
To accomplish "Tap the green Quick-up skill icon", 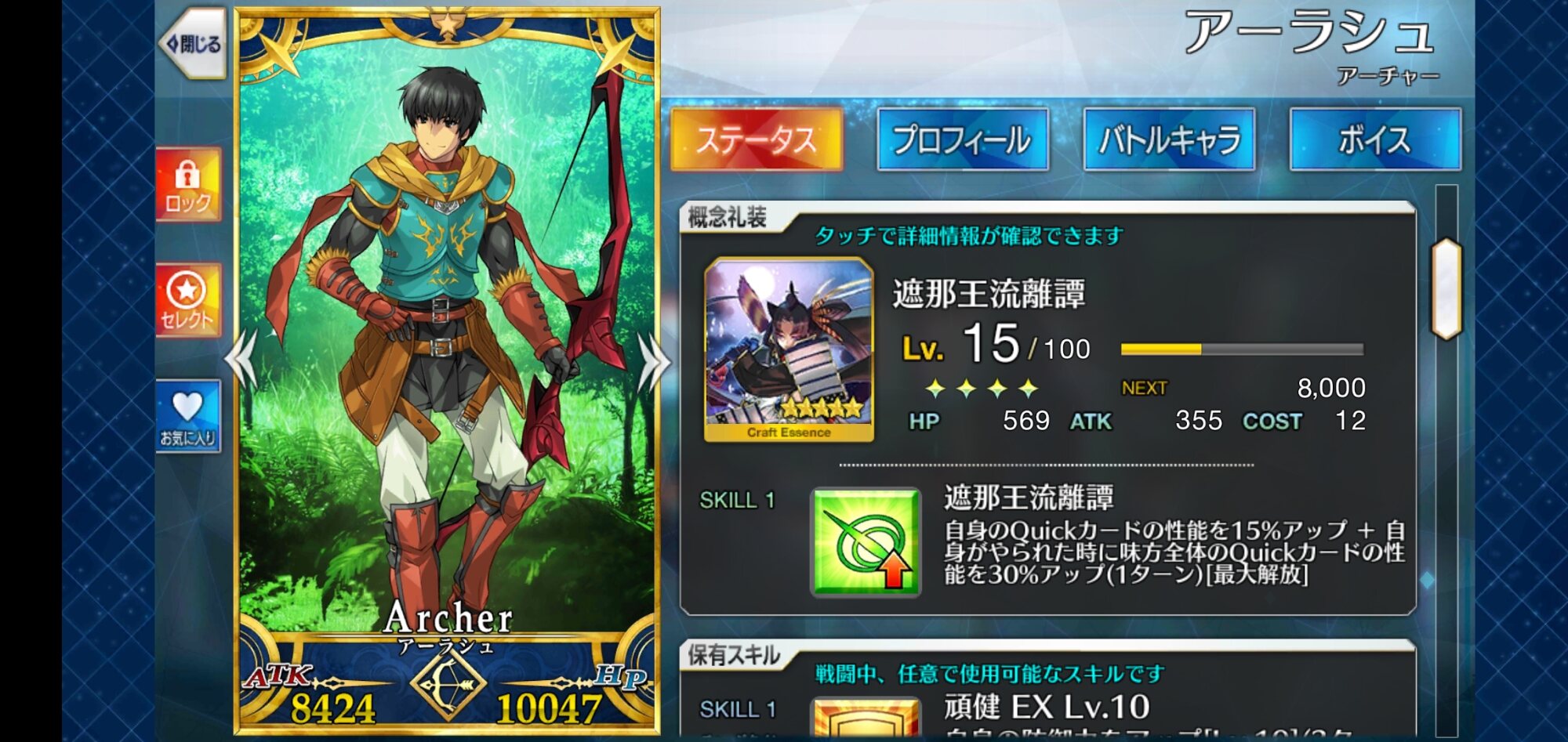I will click(x=866, y=542).
